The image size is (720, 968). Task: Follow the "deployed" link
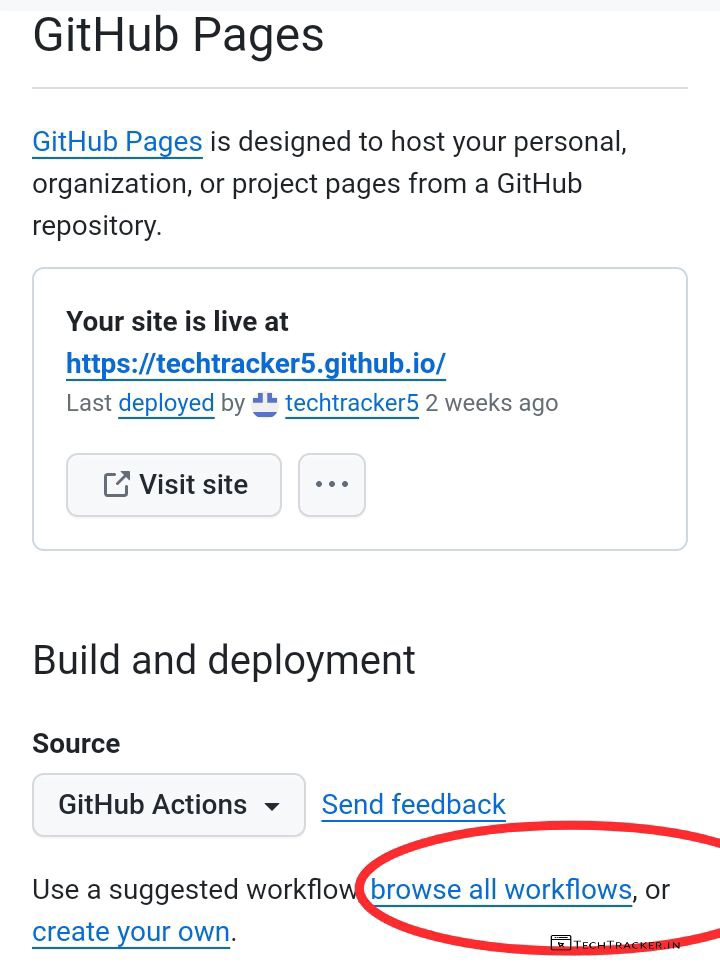166,404
